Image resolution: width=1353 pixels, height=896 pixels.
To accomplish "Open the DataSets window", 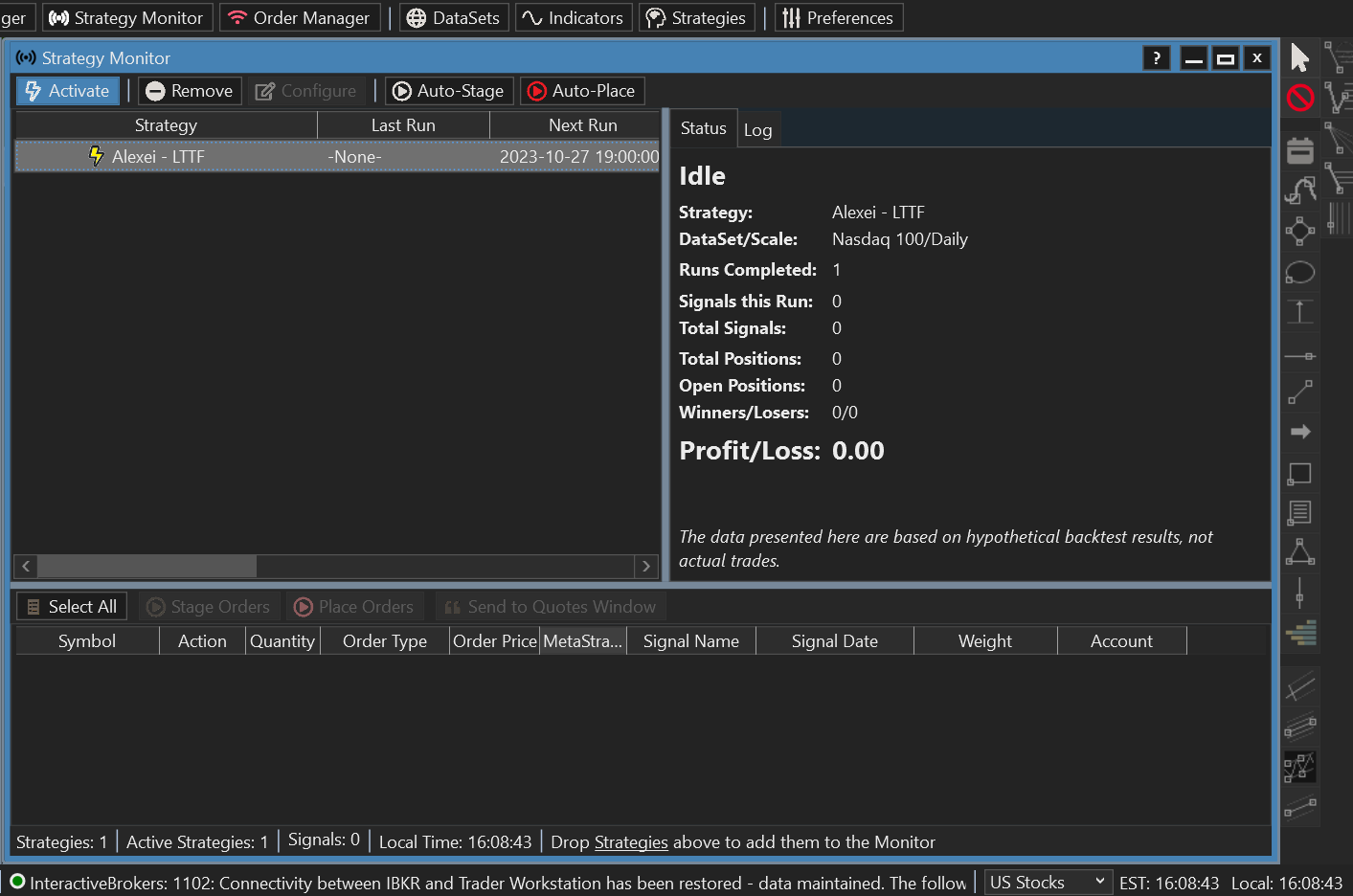I will (x=454, y=18).
